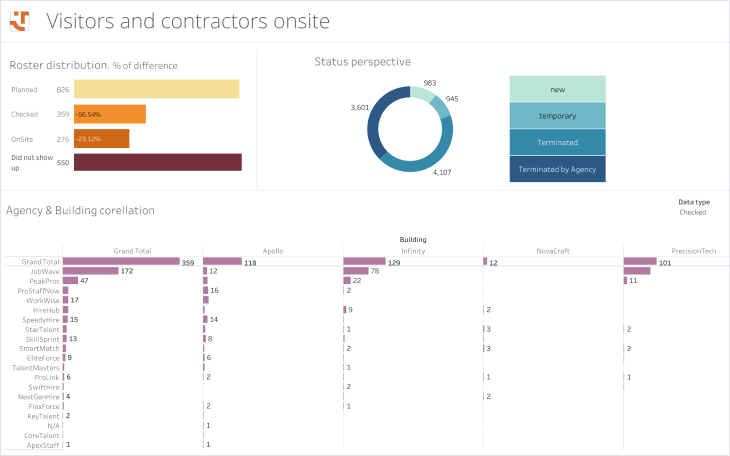Click the JobWave Grand Total bar 172
730x456 pixels.
coord(91,271)
